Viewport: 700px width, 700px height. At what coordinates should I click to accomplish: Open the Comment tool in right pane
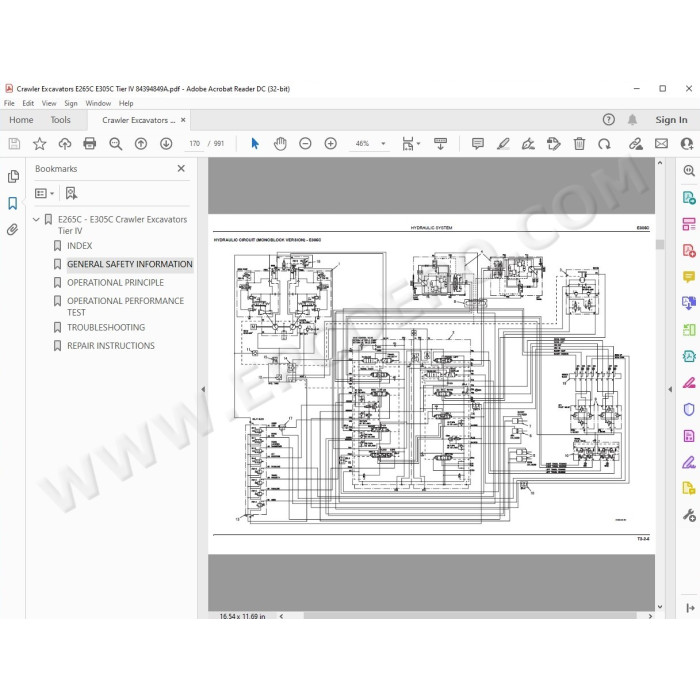(688, 277)
